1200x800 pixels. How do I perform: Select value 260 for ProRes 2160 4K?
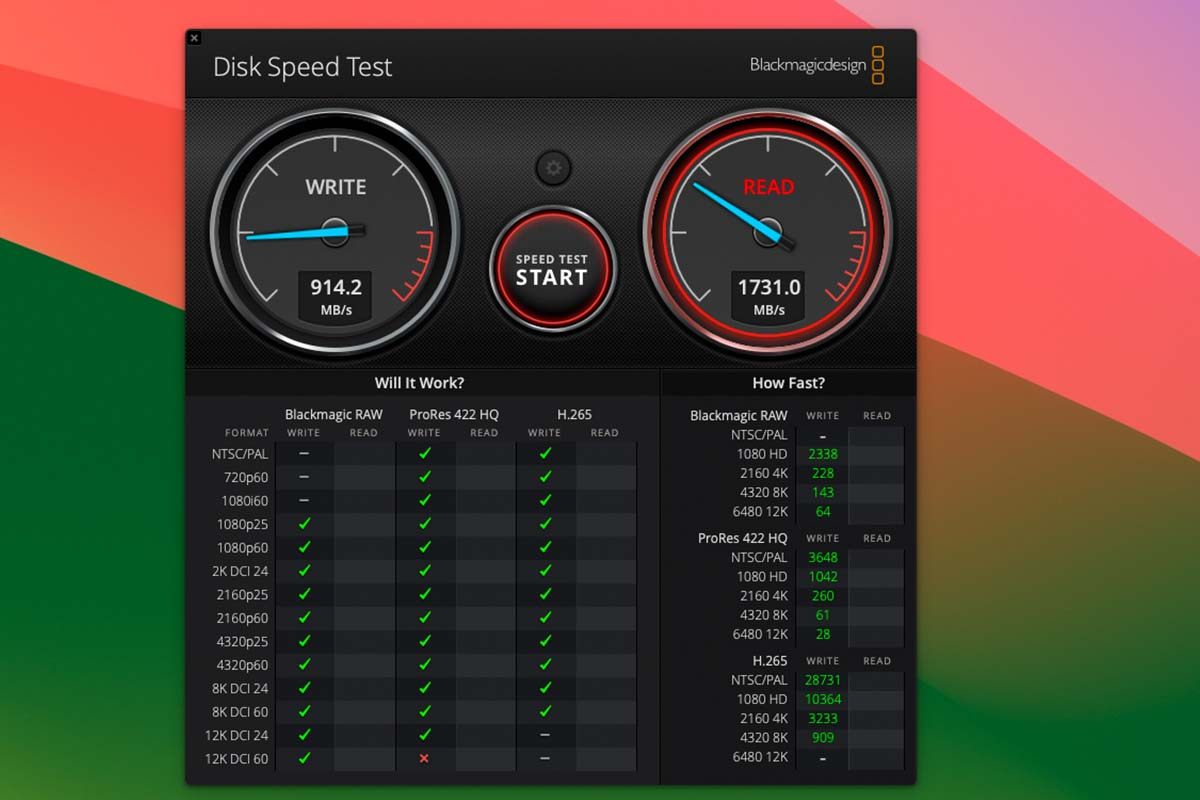823,596
